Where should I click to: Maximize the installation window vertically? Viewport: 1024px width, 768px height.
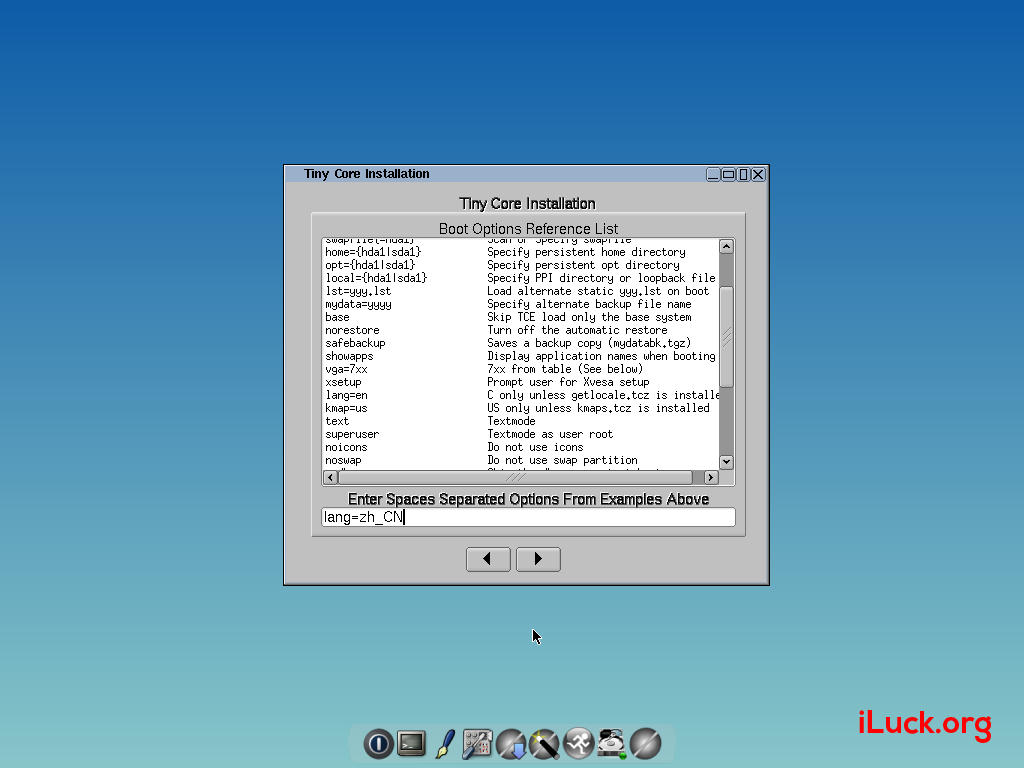click(743, 174)
